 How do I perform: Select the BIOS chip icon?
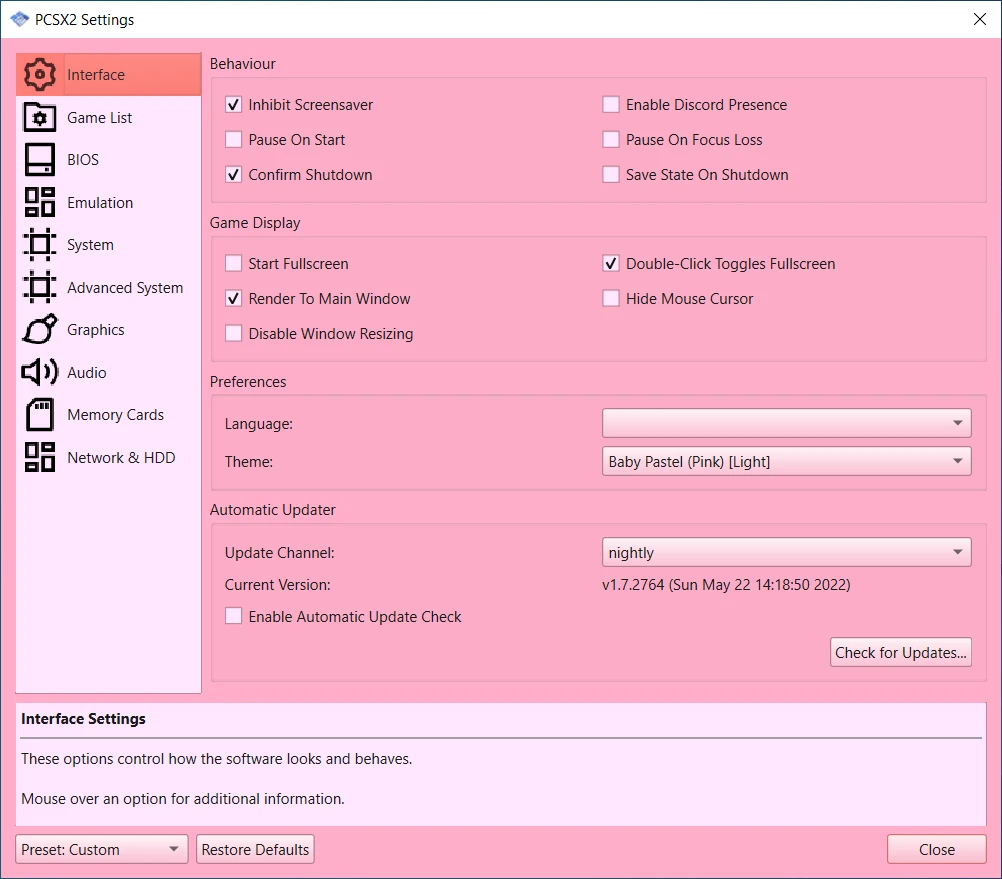point(40,160)
